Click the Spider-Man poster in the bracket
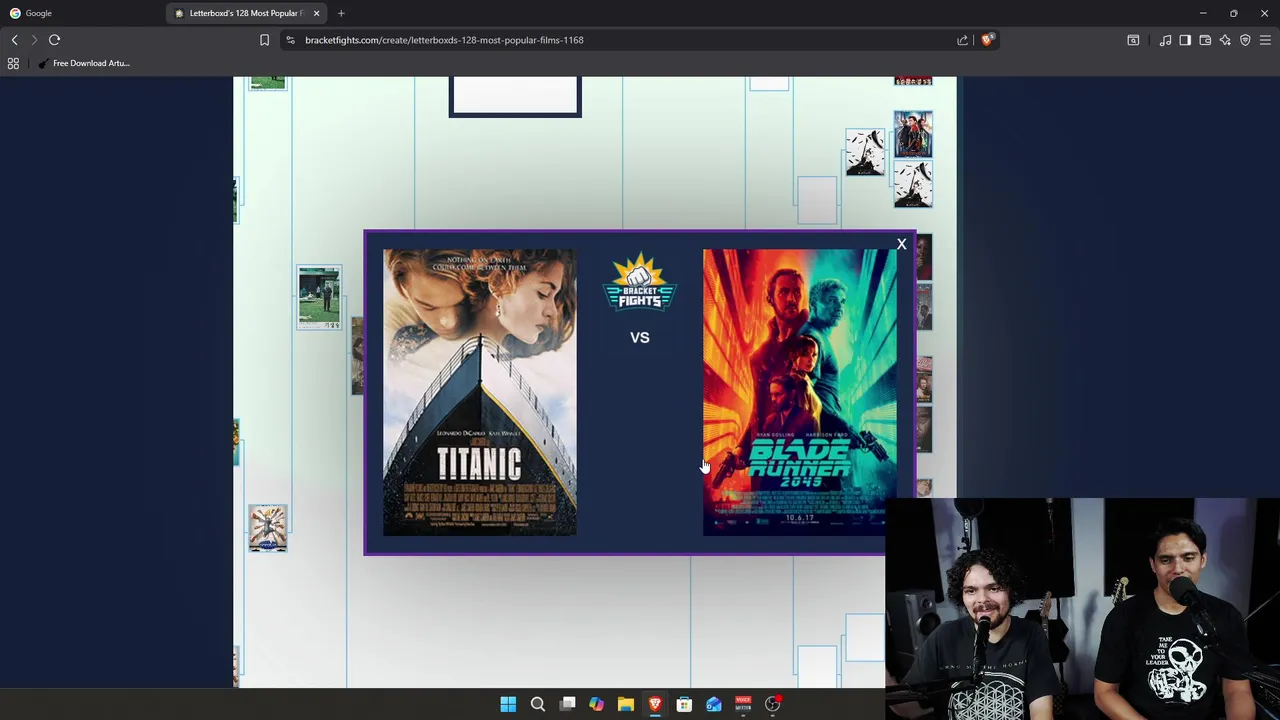This screenshot has width=1280, height=720. [913, 134]
